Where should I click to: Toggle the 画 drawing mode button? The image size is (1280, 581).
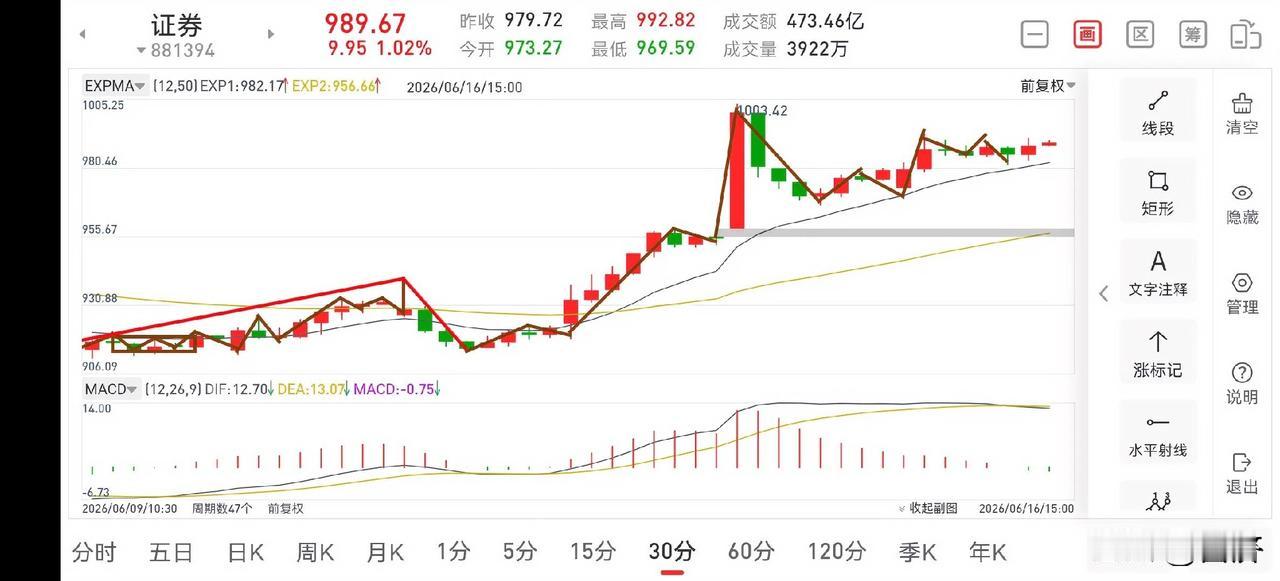pos(1087,34)
